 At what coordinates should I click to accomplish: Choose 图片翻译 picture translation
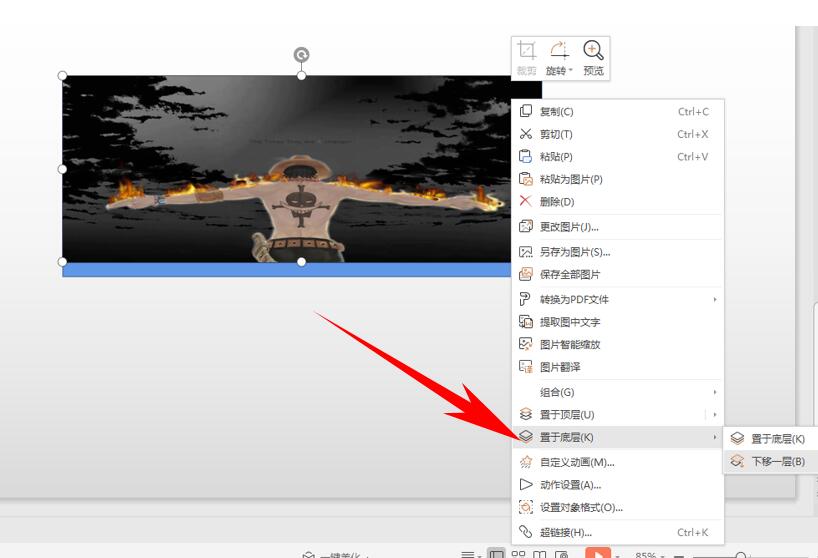(x=617, y=367)
